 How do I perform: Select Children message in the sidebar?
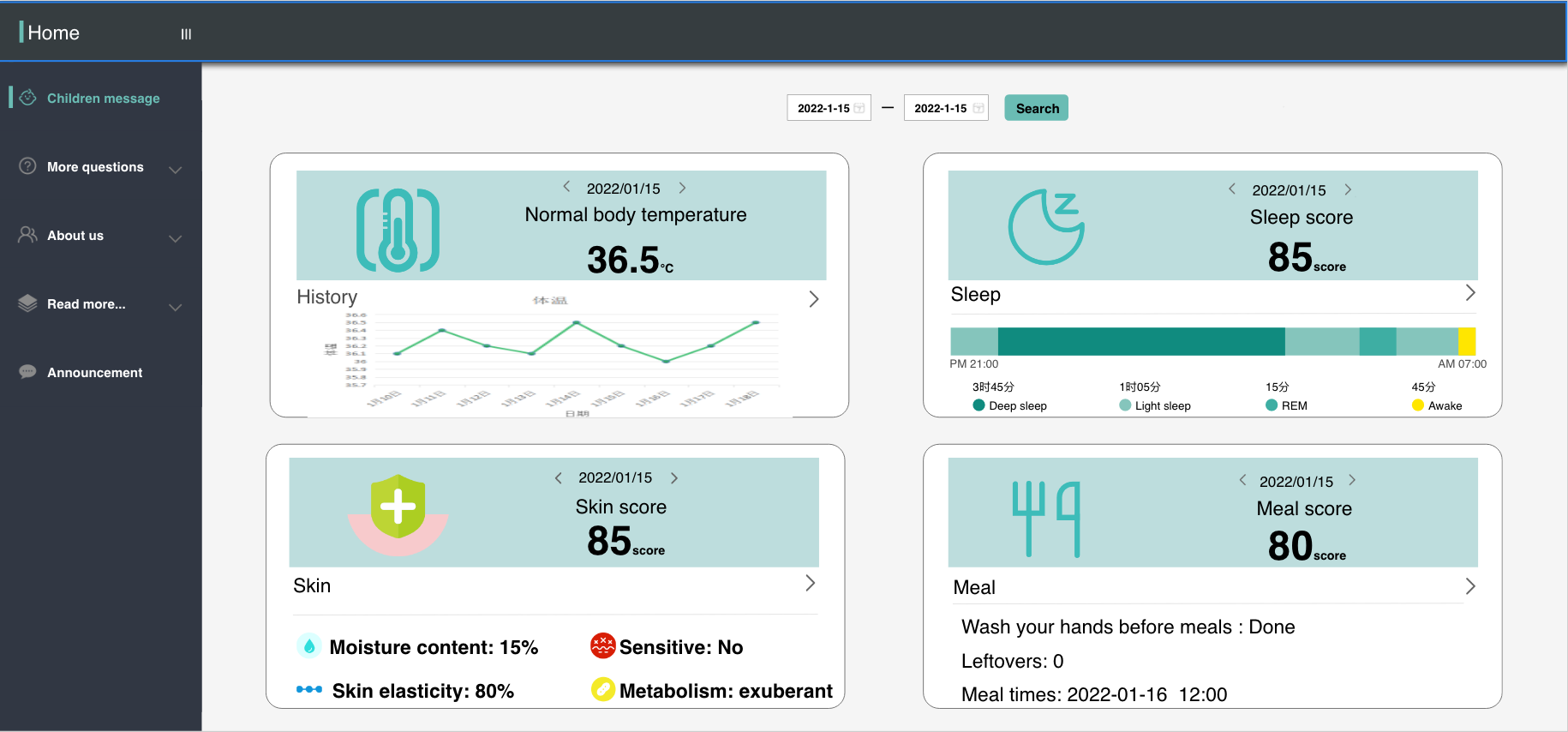[103, 99]
